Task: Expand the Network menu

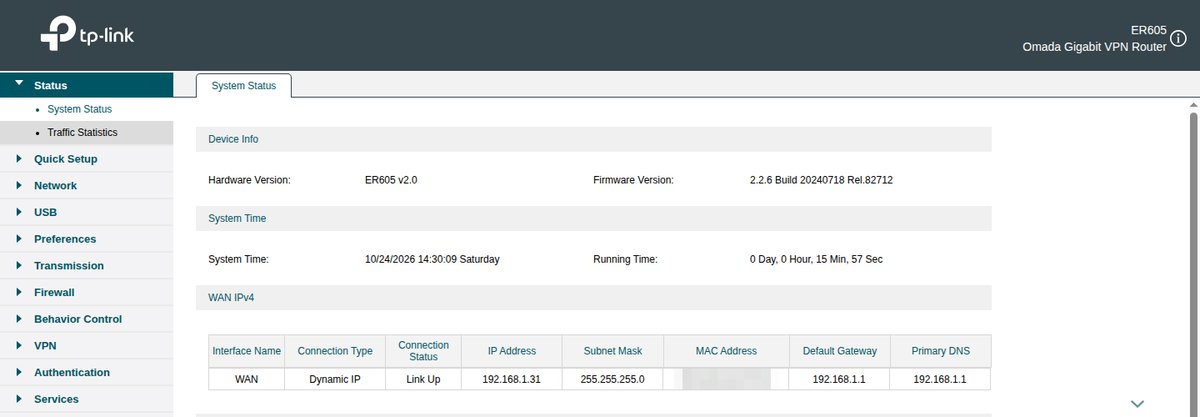Action: (86, 186)
